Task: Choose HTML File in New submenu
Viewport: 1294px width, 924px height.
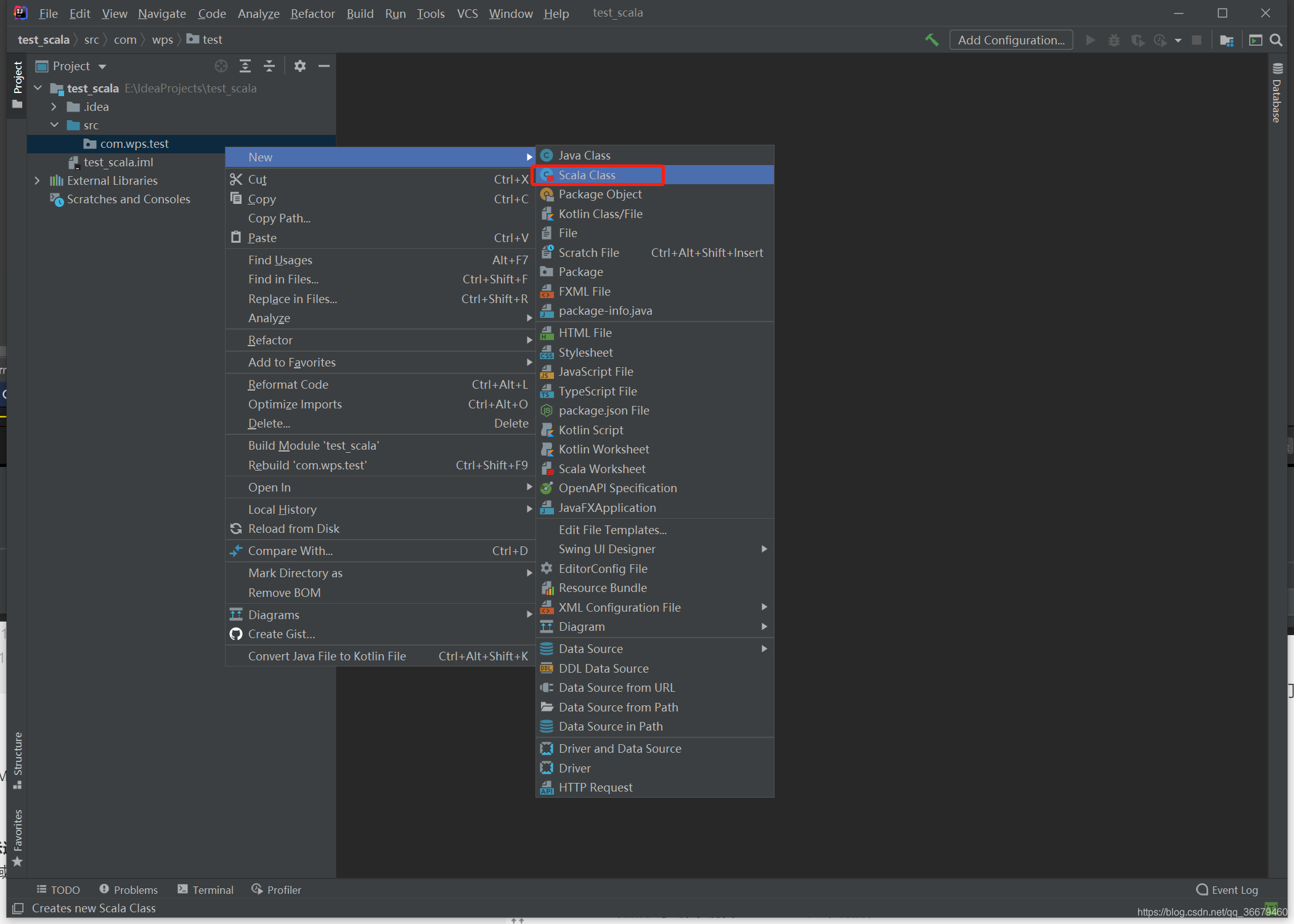Action: point(655,333)
